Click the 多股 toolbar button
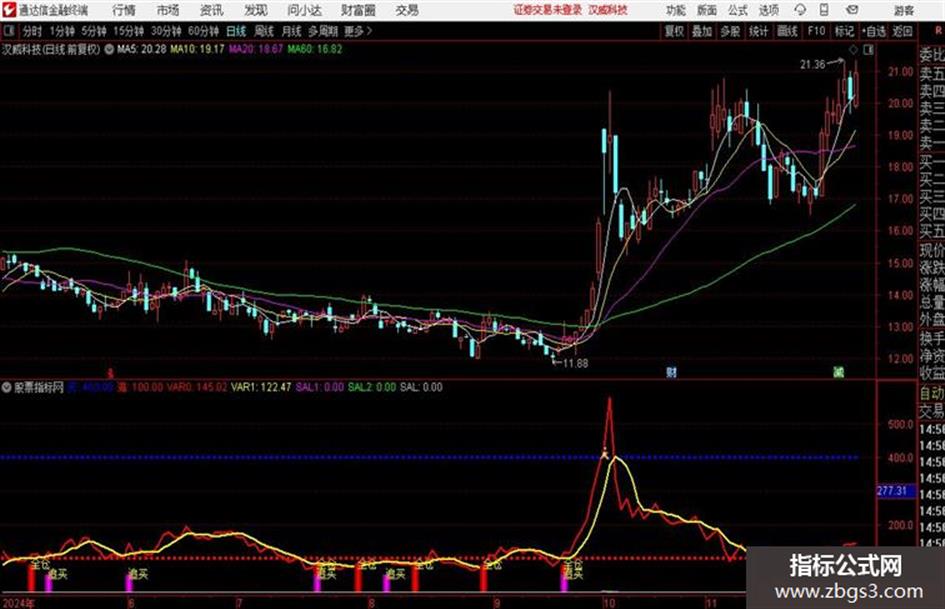945x609 pixels. click(x=730, y=31)
